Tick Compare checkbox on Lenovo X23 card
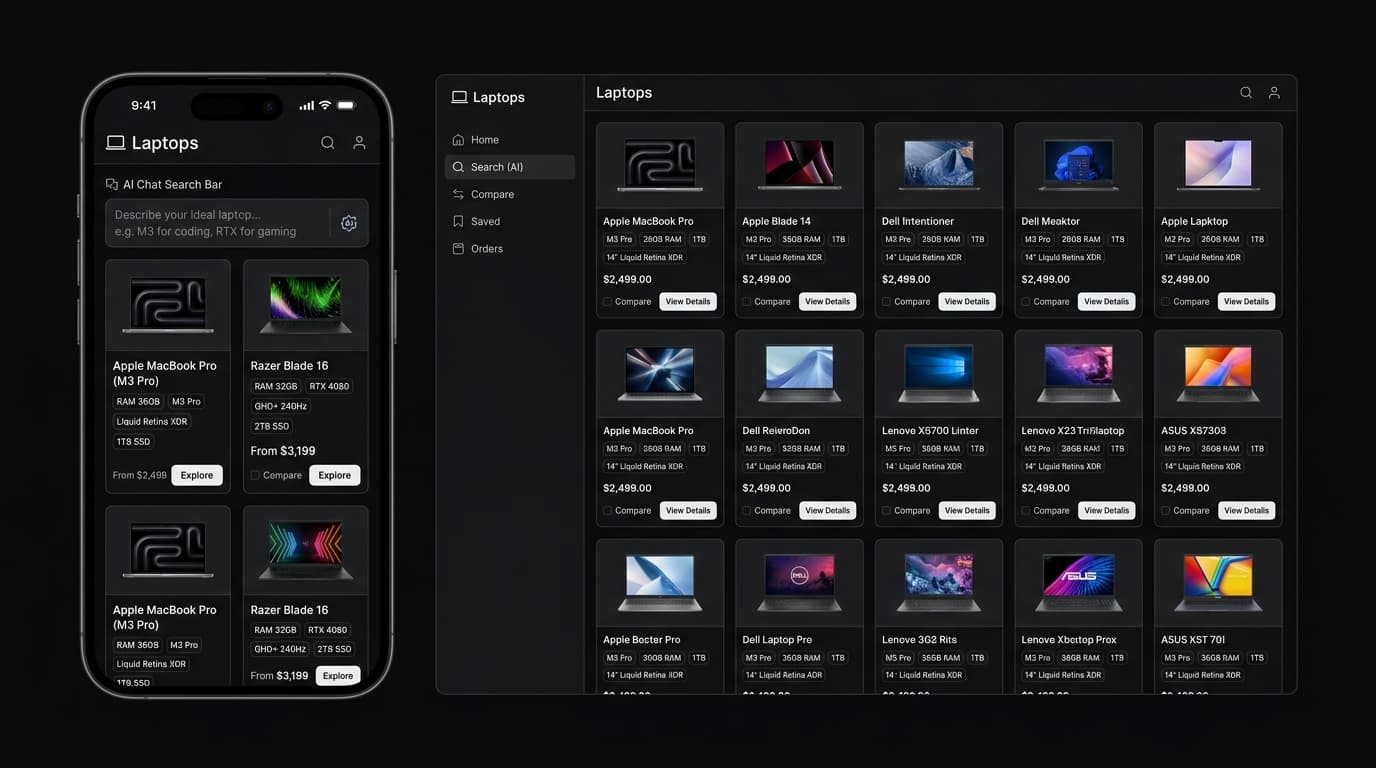The width and height of the screenshot is (1376, 768). (1026, 510)
